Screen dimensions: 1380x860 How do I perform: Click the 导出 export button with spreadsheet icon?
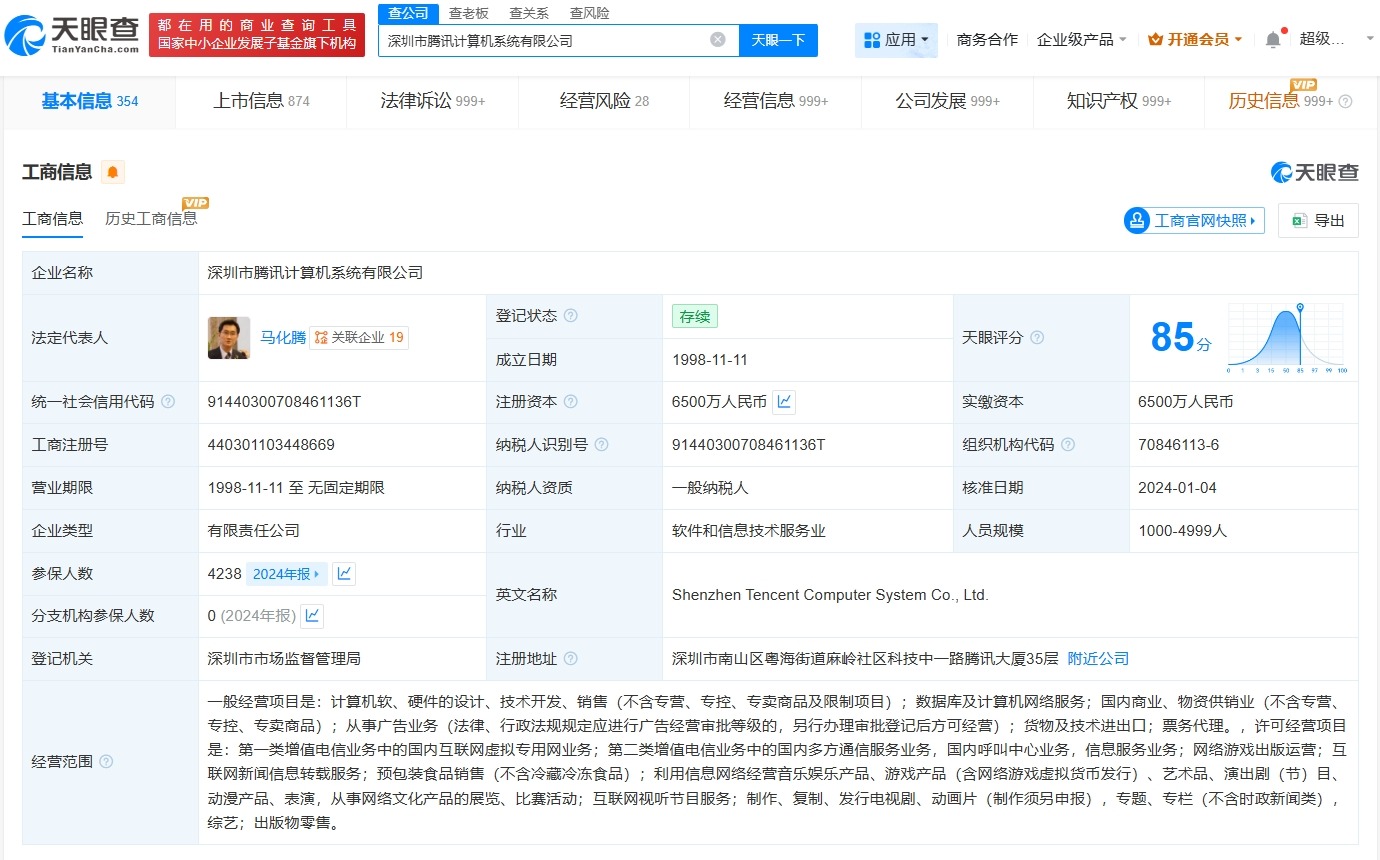tap(1318, 220)
